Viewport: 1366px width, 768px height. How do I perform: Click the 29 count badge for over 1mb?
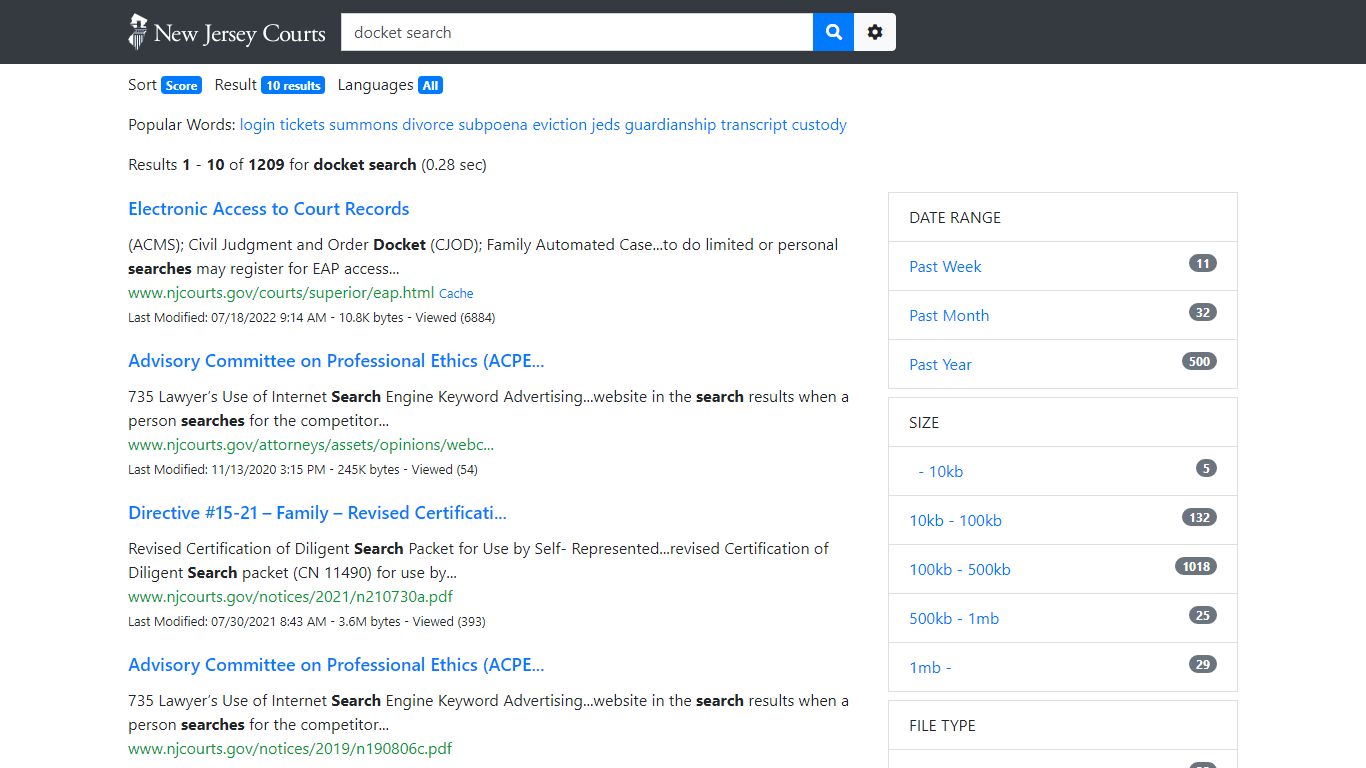click(x=1203, y=665)
